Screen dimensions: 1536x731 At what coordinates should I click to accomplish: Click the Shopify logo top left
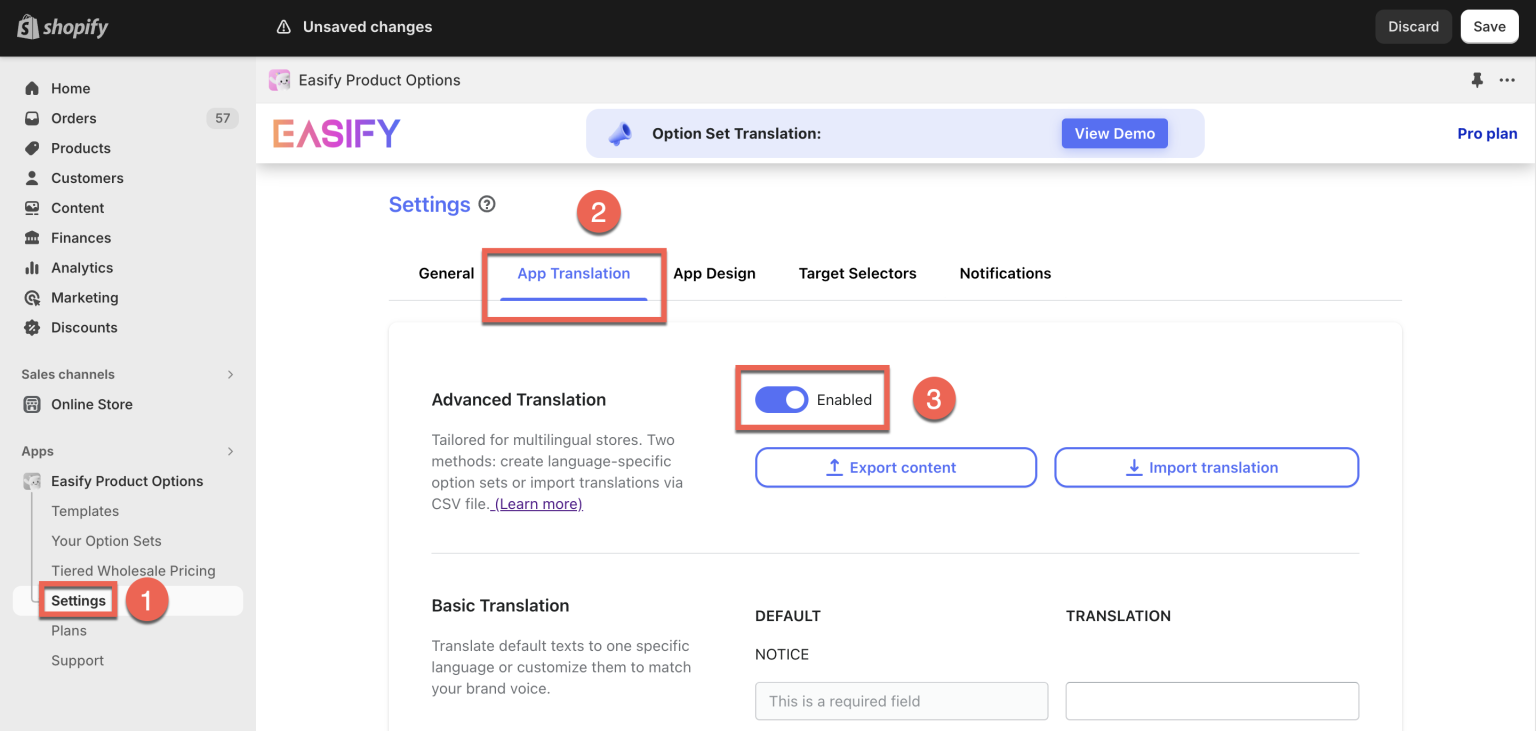point(62,27)
